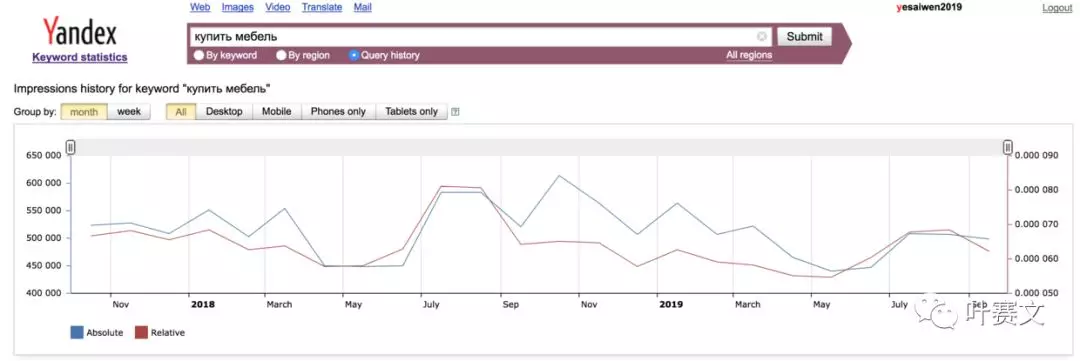Open the help question-mark icon next to Tablets only

click(455, 112)
